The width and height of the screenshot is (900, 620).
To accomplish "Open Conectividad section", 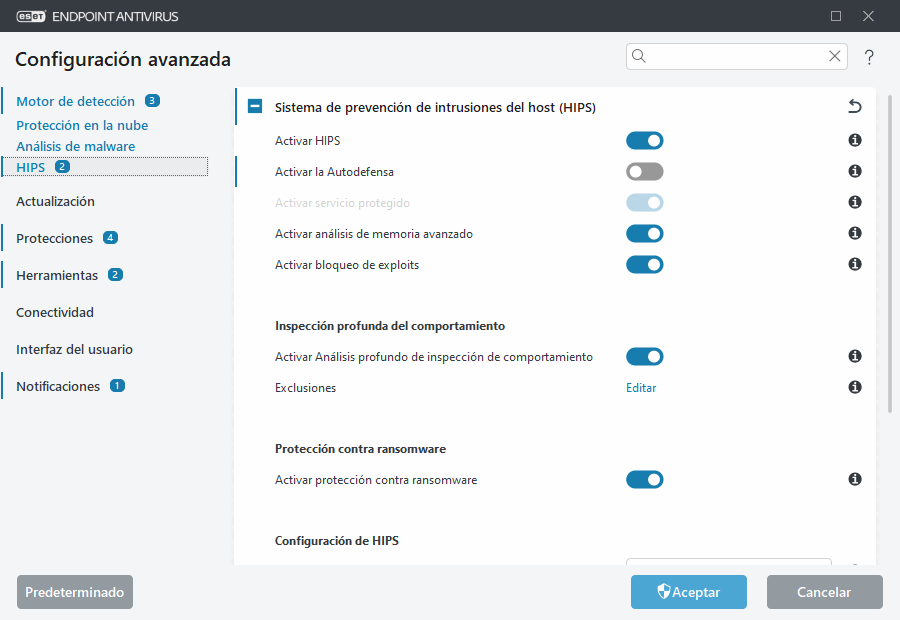I will [55, 312].
